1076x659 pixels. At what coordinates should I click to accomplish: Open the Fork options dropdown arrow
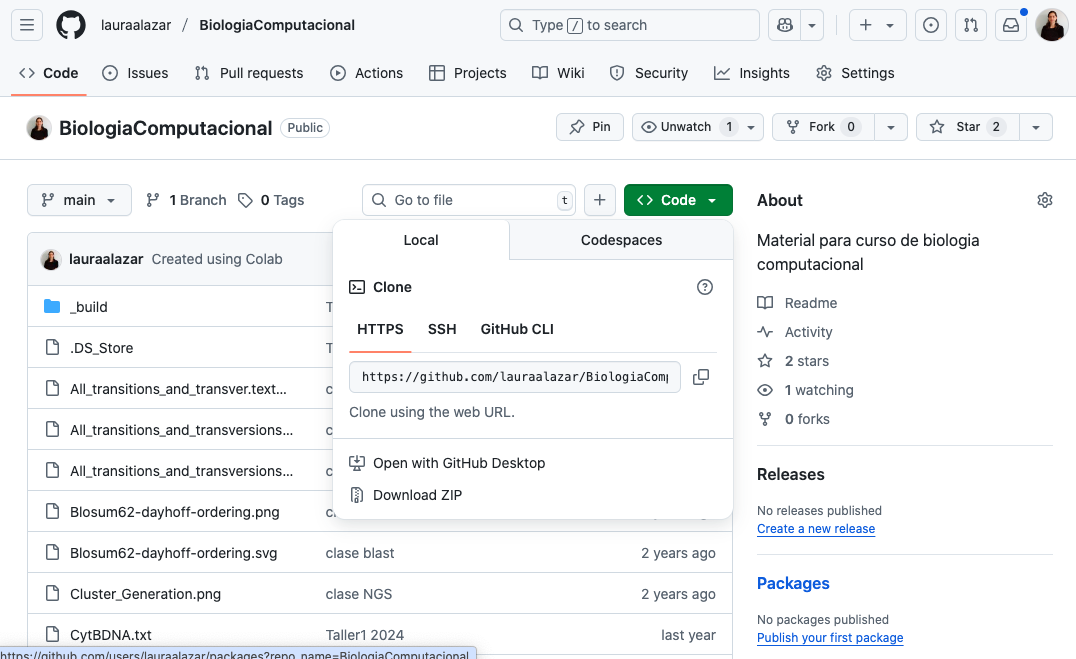(891, 127)
